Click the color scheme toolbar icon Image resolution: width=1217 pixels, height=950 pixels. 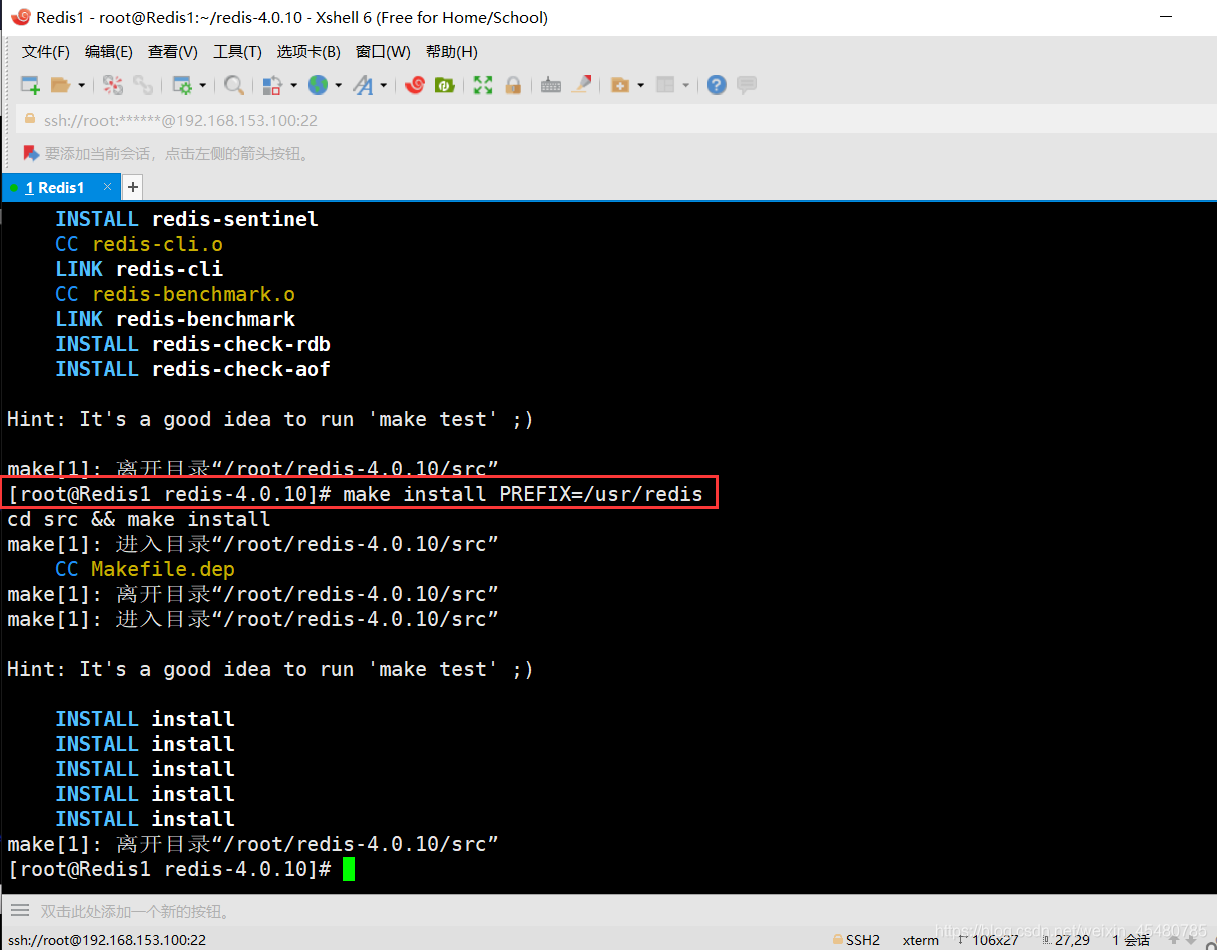(272, 85)
